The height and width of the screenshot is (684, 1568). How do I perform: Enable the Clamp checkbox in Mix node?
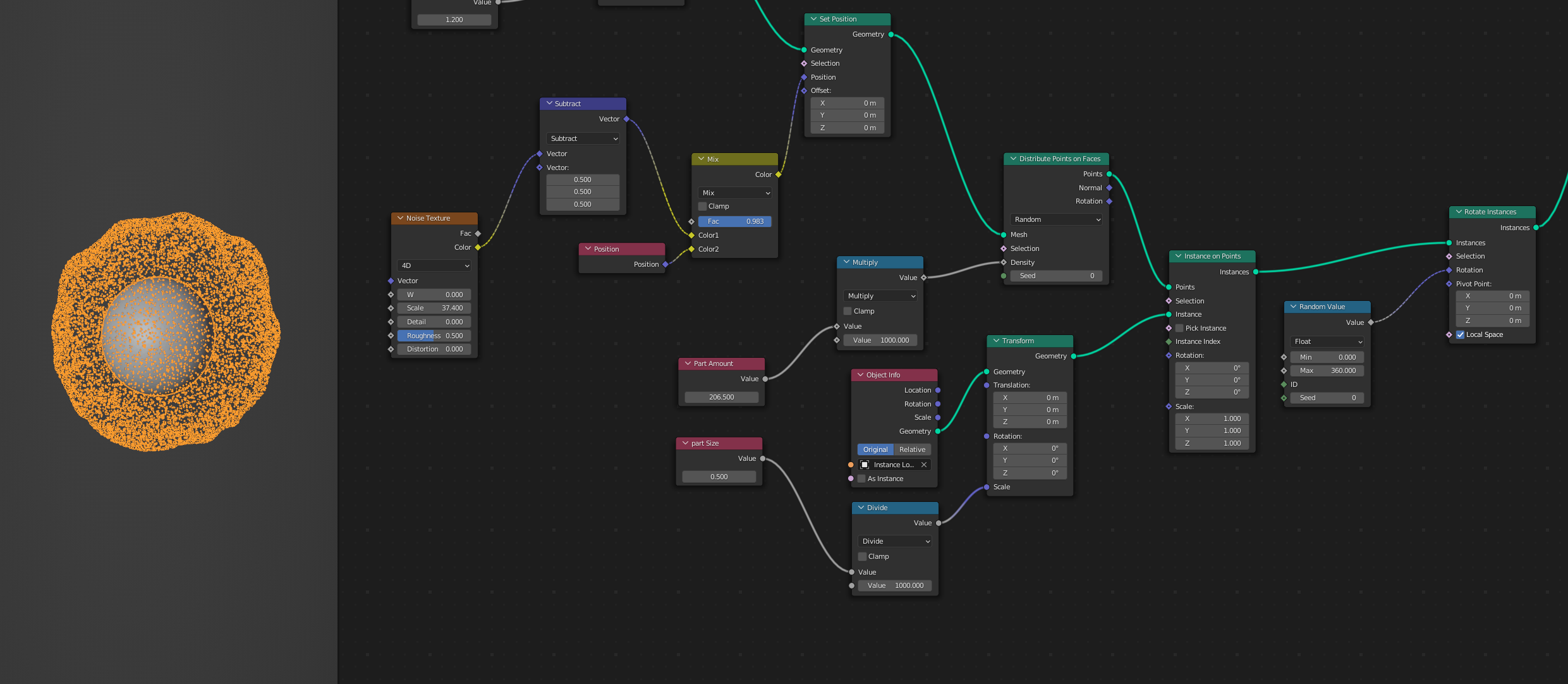coord(703,206)
